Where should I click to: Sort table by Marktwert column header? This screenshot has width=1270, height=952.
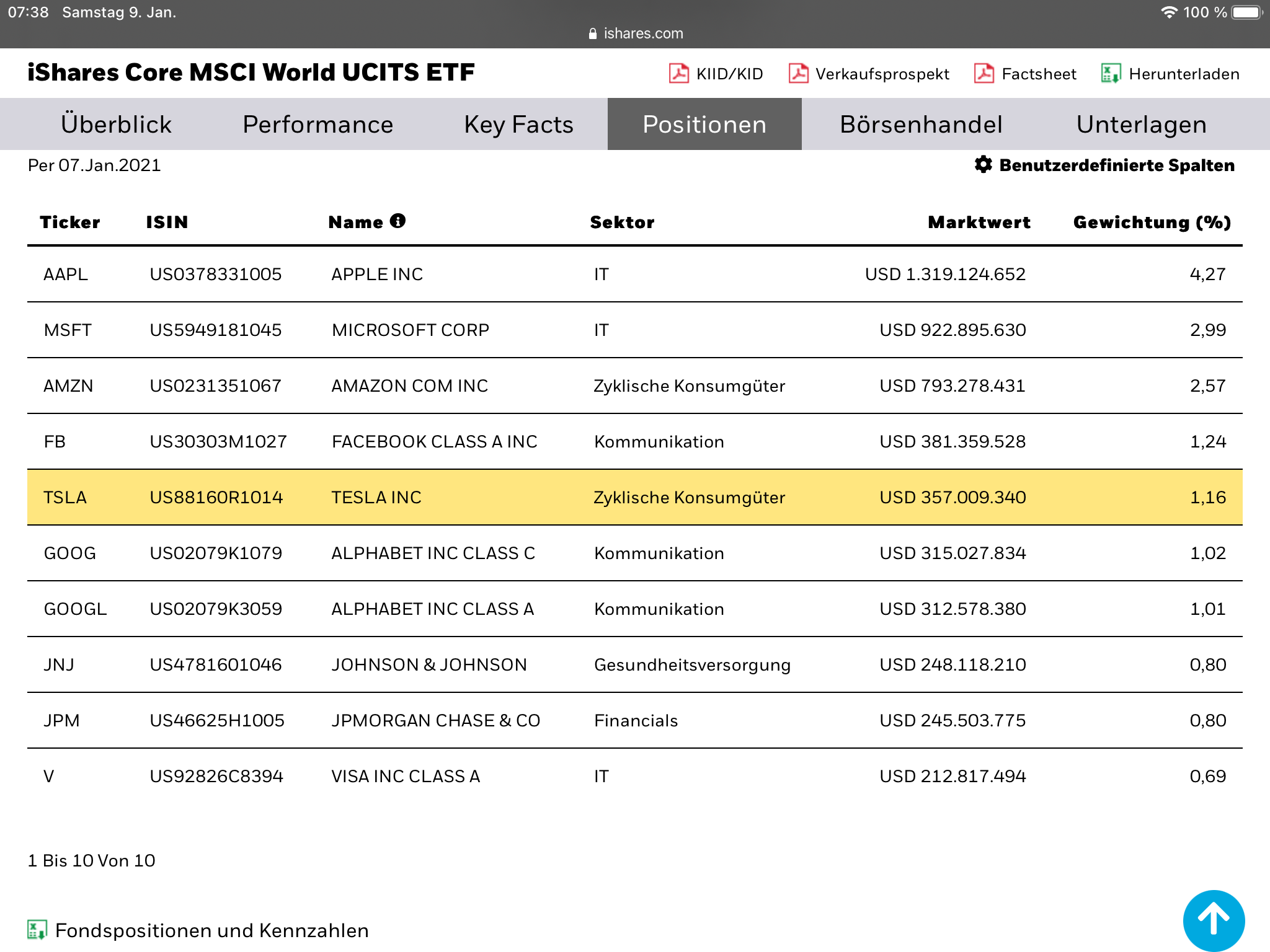[979, 222]
